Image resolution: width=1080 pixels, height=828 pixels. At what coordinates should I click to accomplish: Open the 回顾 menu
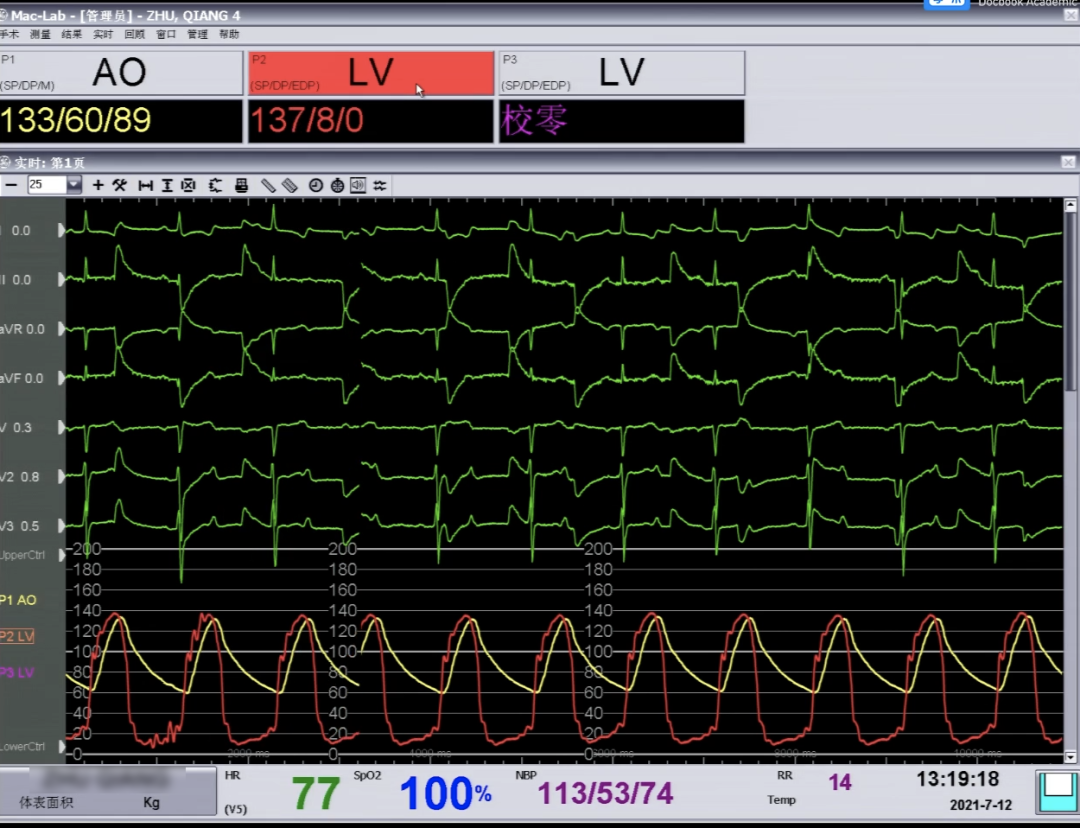[134, 34]
